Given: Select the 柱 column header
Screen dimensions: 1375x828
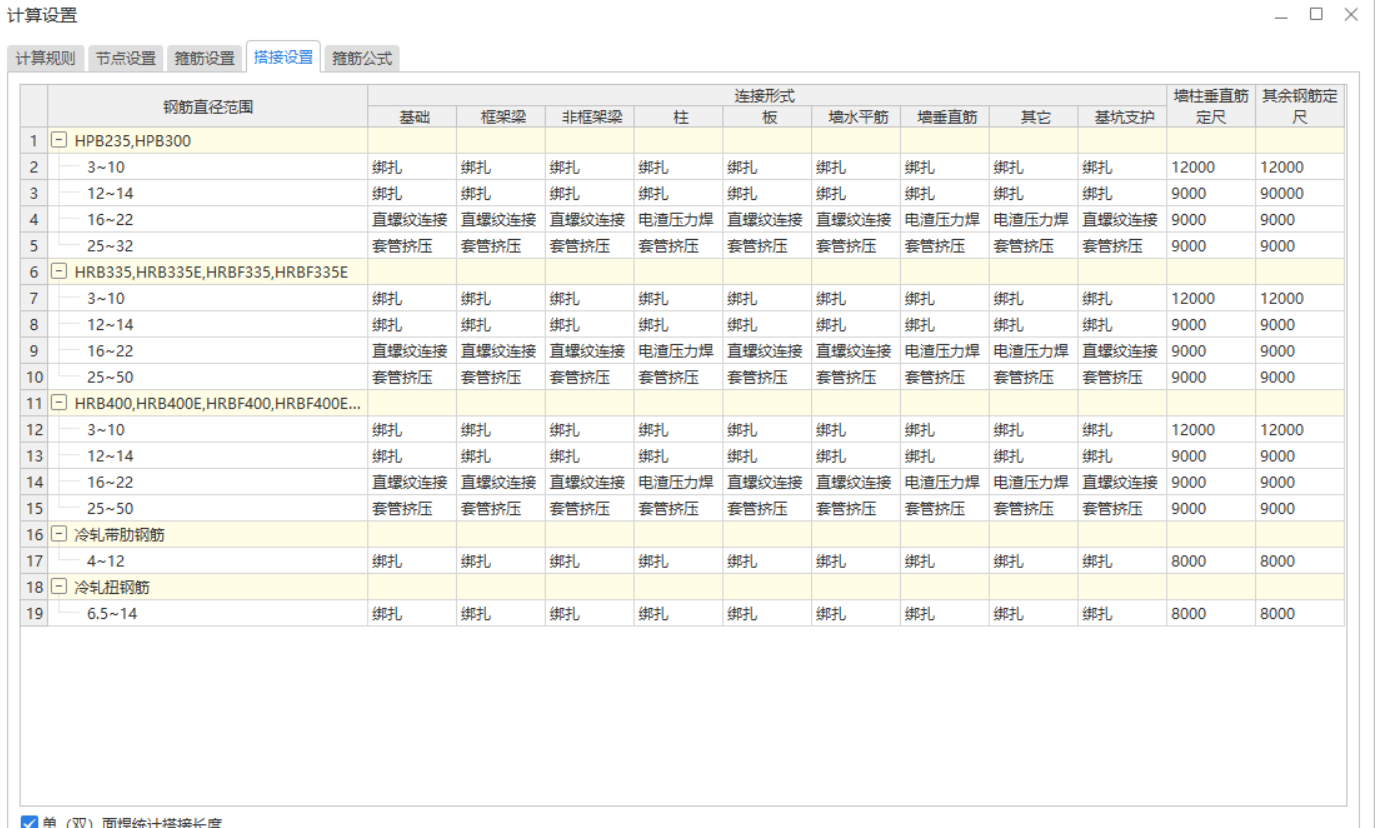Looking at the screenshot, I should [679, 117].
